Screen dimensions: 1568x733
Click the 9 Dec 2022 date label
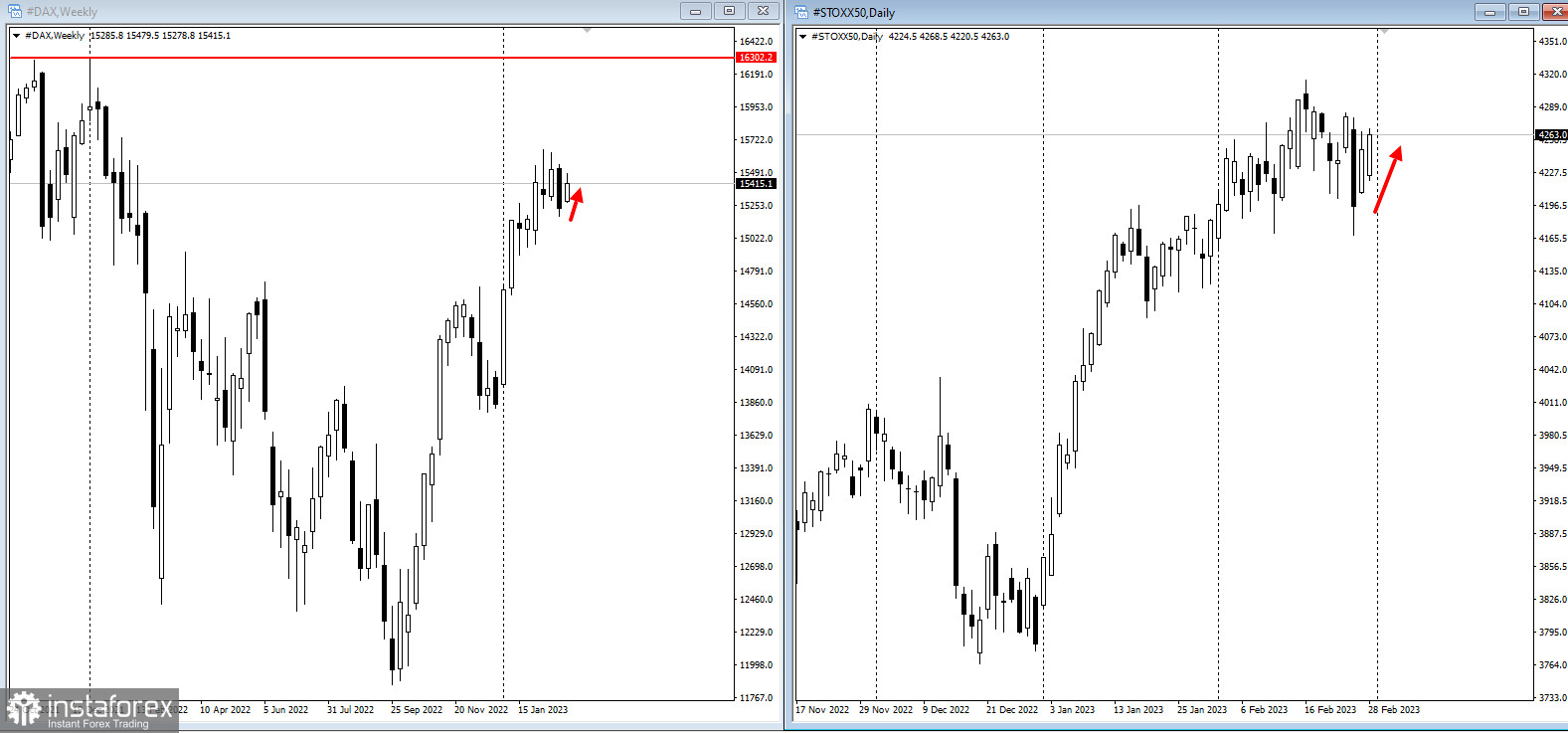946,710
